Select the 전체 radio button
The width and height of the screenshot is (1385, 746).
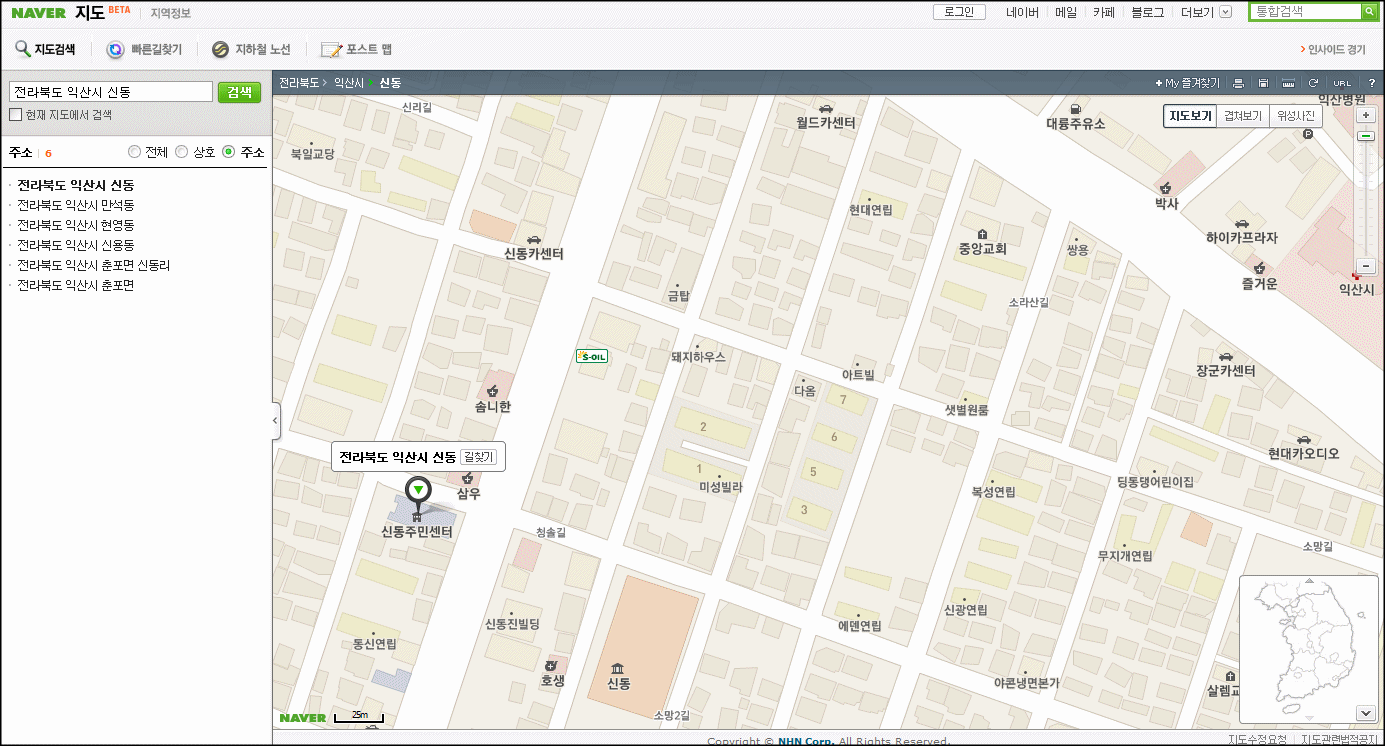[135, 152]
